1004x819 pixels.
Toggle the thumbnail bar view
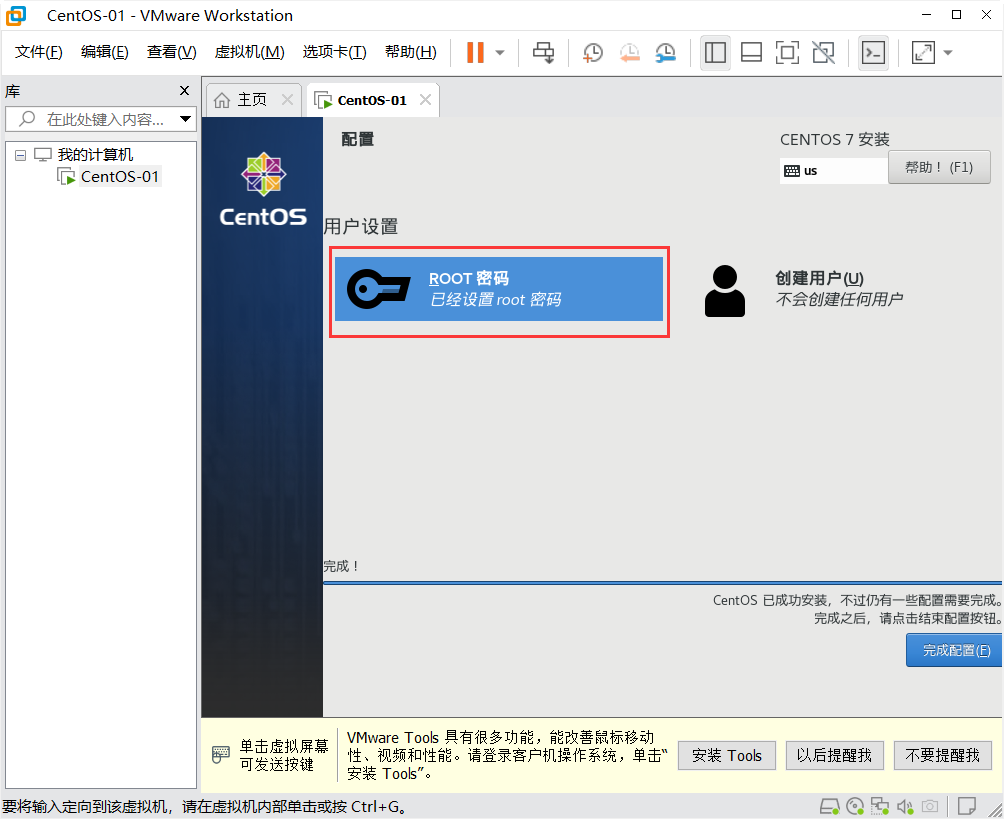(751, 52)
